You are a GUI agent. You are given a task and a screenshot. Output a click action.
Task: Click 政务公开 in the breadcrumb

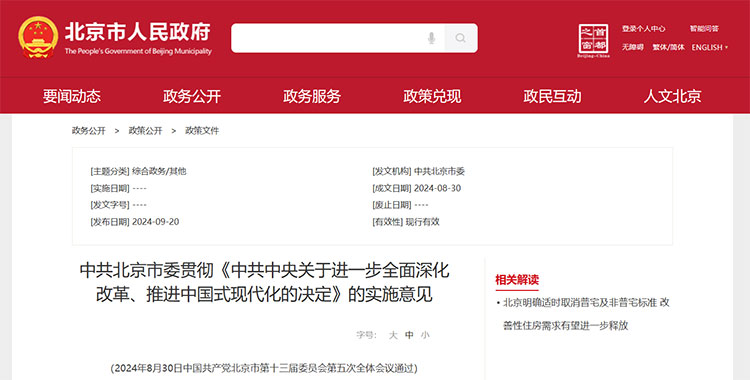click(88, 131)
